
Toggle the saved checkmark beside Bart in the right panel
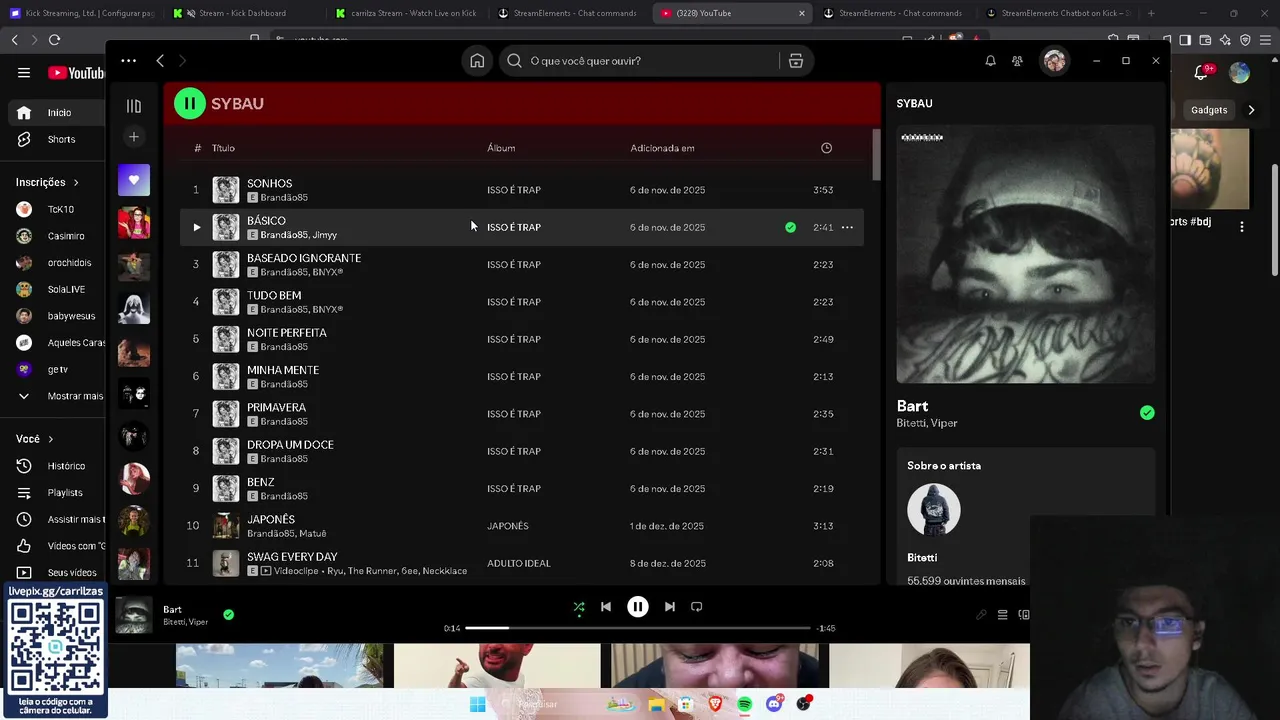pos(1147,413)
